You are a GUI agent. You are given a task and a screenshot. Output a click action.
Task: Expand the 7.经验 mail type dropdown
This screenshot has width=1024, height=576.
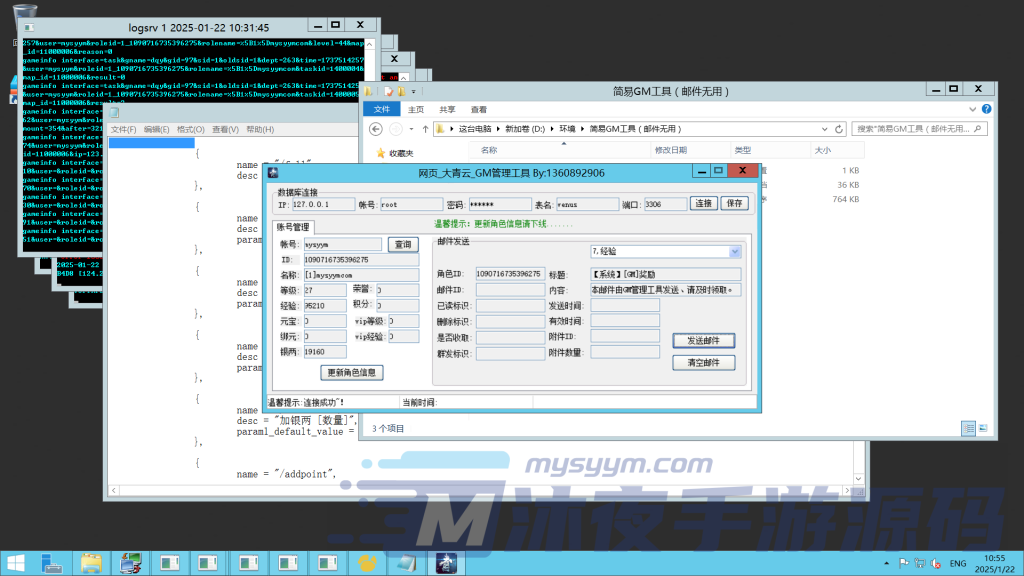(x=735, y=252)
